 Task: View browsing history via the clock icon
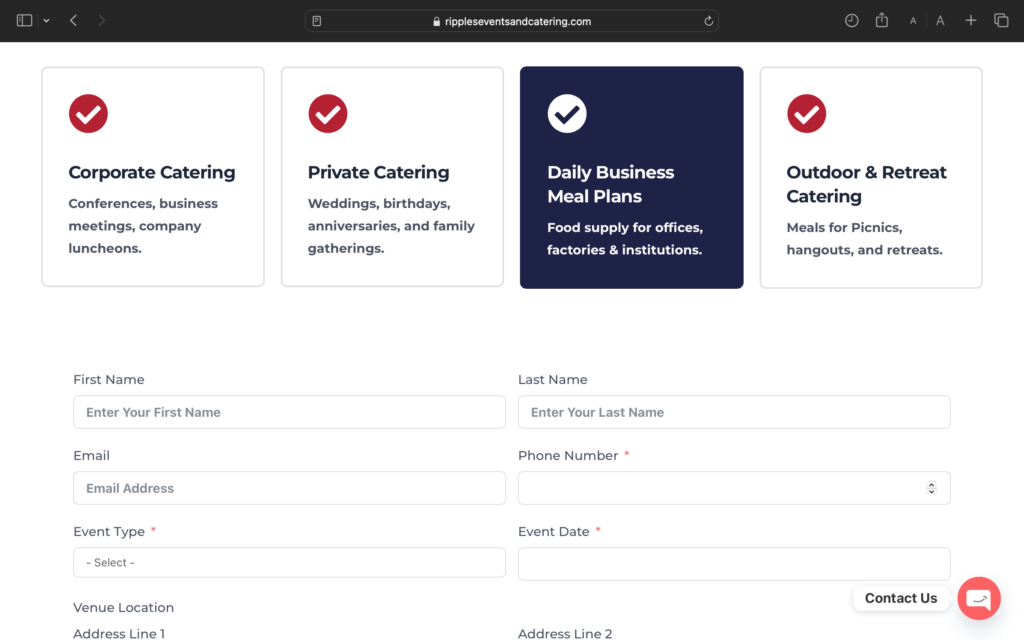(851, 20)
